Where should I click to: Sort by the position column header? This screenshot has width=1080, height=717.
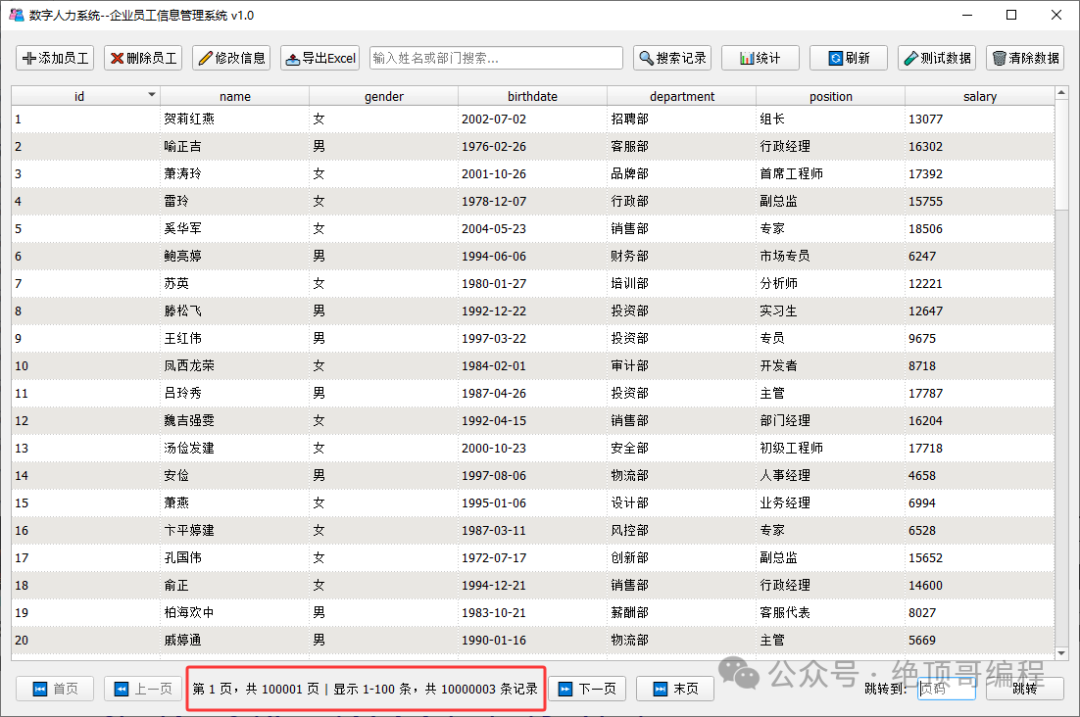[831, 96]
